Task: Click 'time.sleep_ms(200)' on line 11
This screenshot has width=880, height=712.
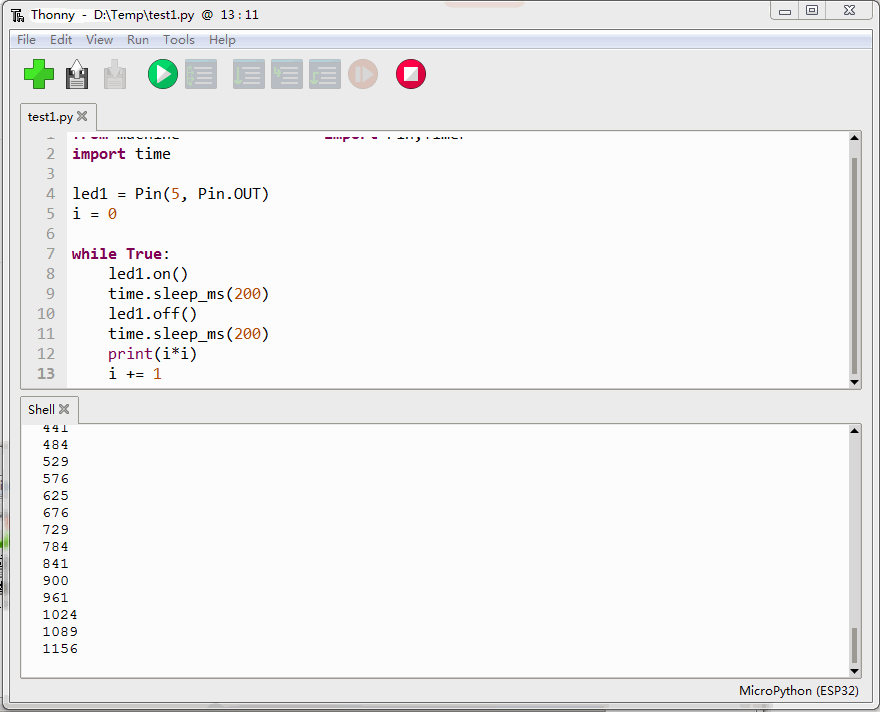Action: (189, 334)
